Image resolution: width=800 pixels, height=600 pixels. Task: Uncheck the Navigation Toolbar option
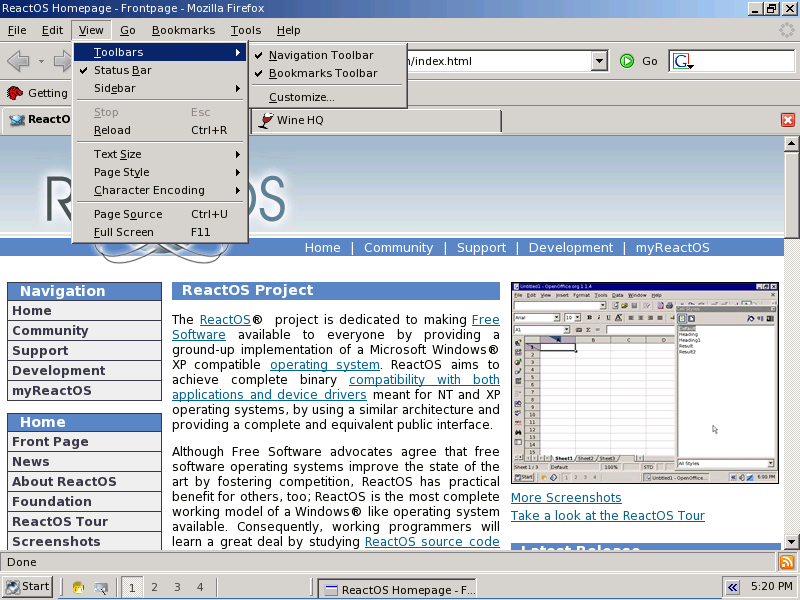(320, 55)
